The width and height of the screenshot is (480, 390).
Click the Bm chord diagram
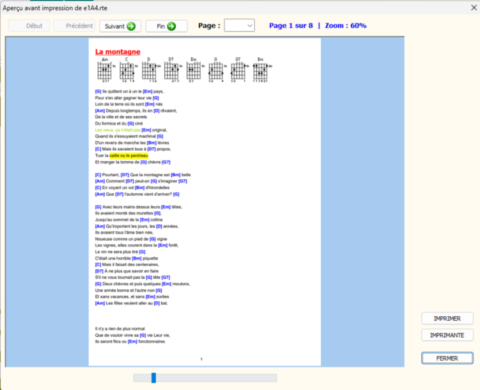click(x=262, y=70)
